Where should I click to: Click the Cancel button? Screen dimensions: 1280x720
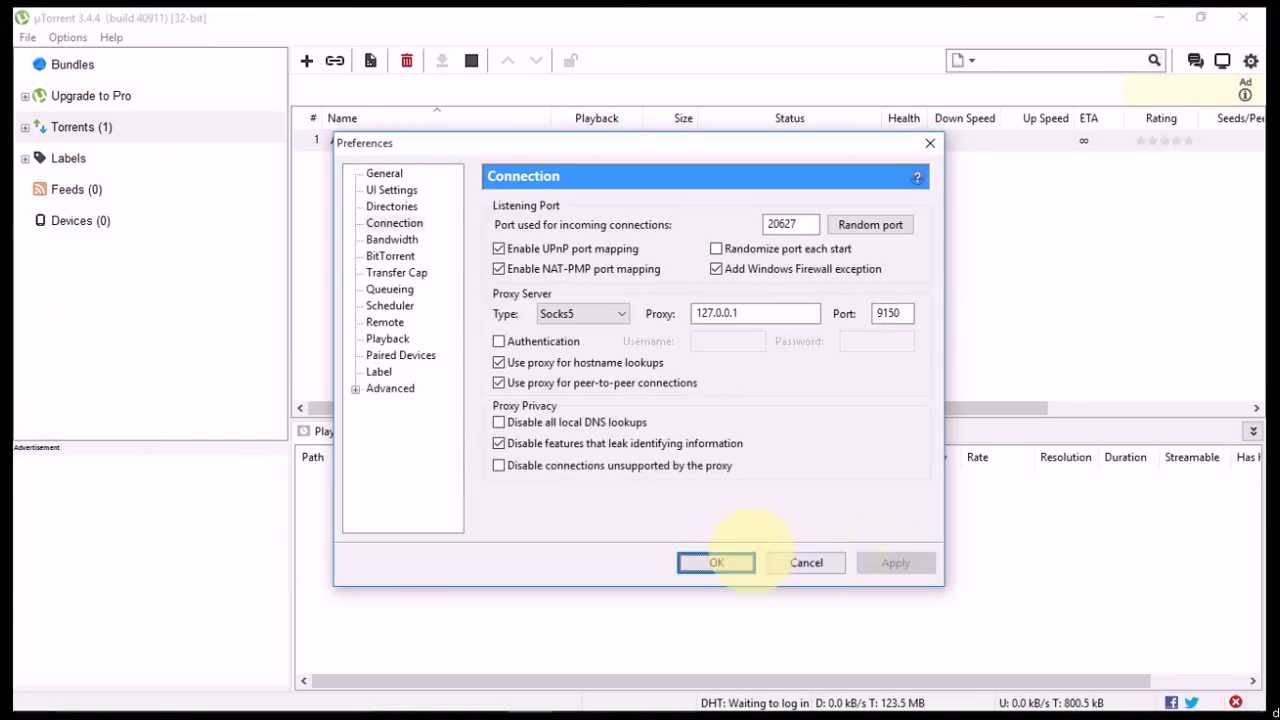[806, 563]
